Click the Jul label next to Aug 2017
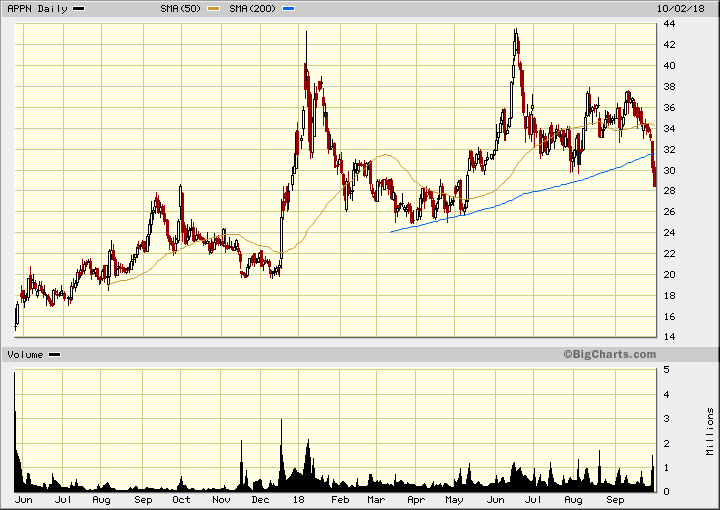The image size is (720, 510). point(63,500)
